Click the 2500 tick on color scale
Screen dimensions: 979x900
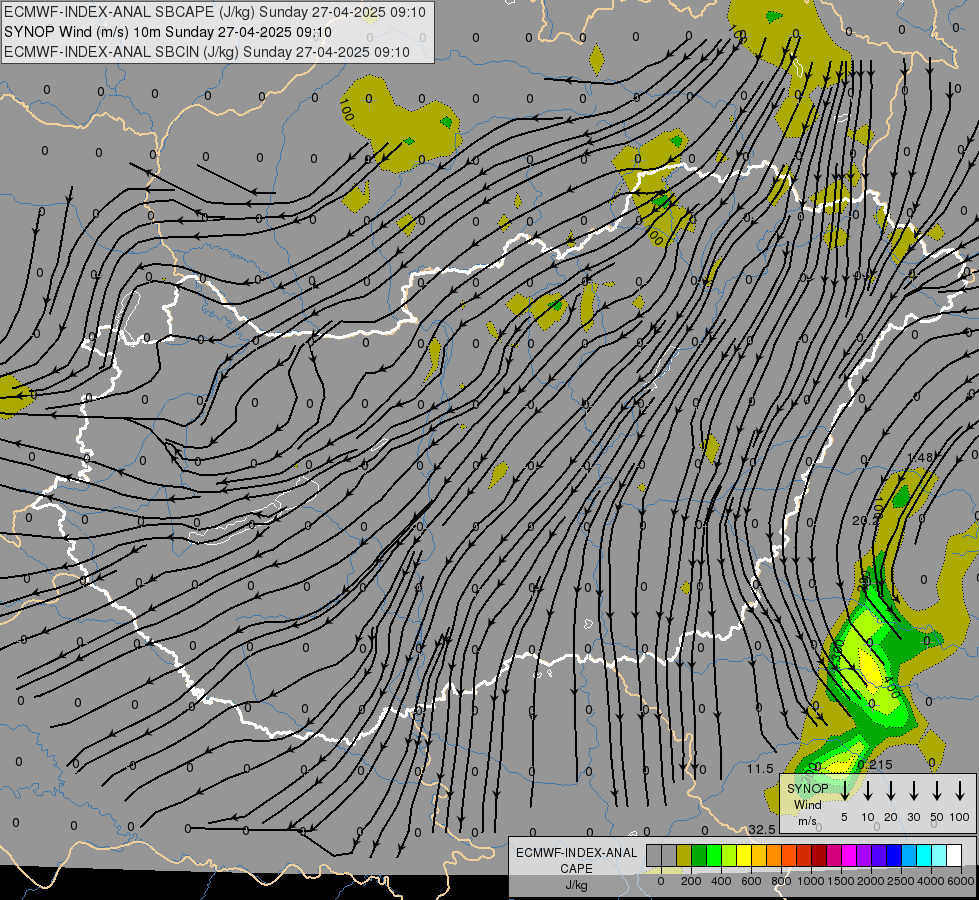click(x=901, y=881)
